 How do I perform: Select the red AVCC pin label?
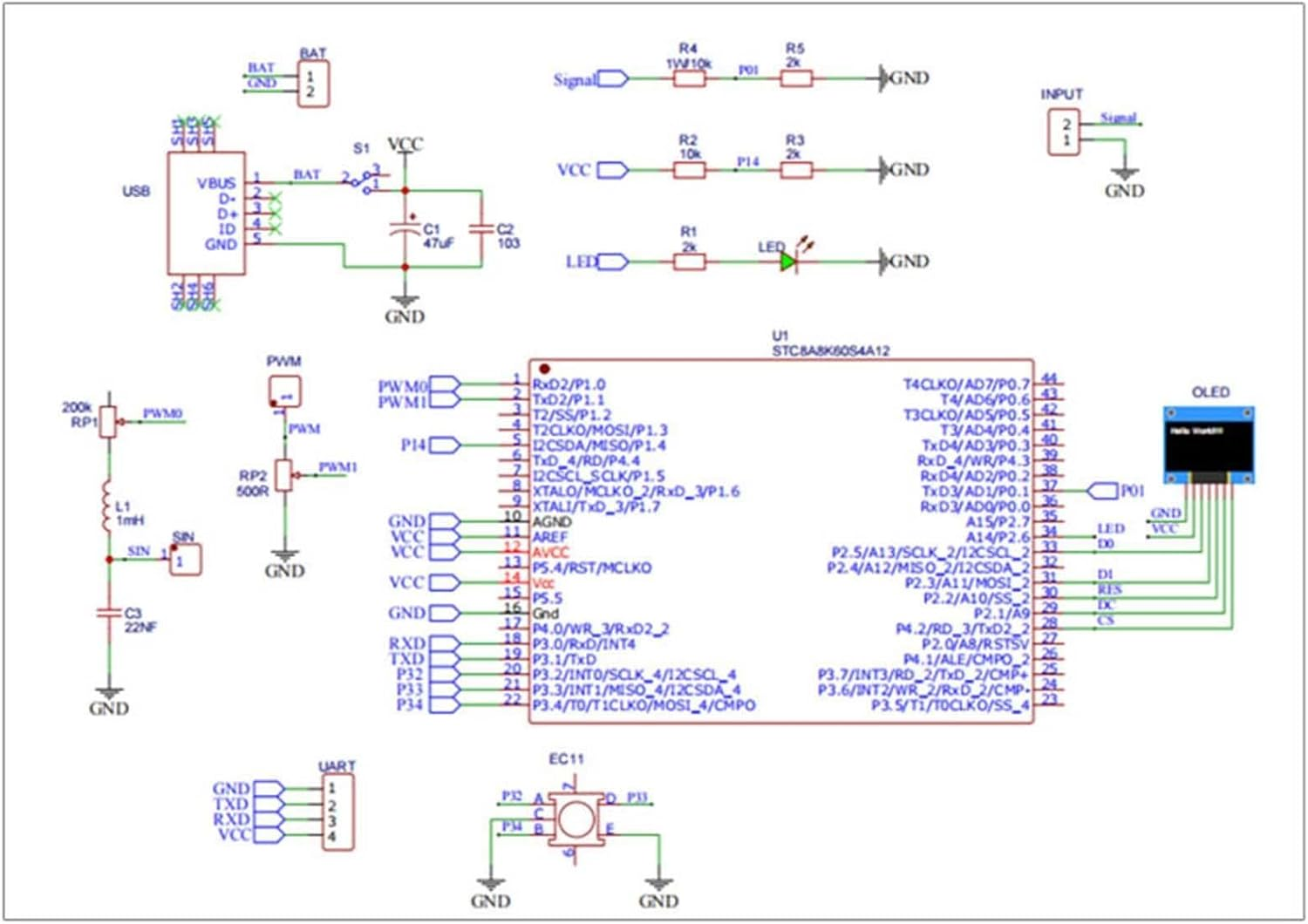click(x=550, y=553)
